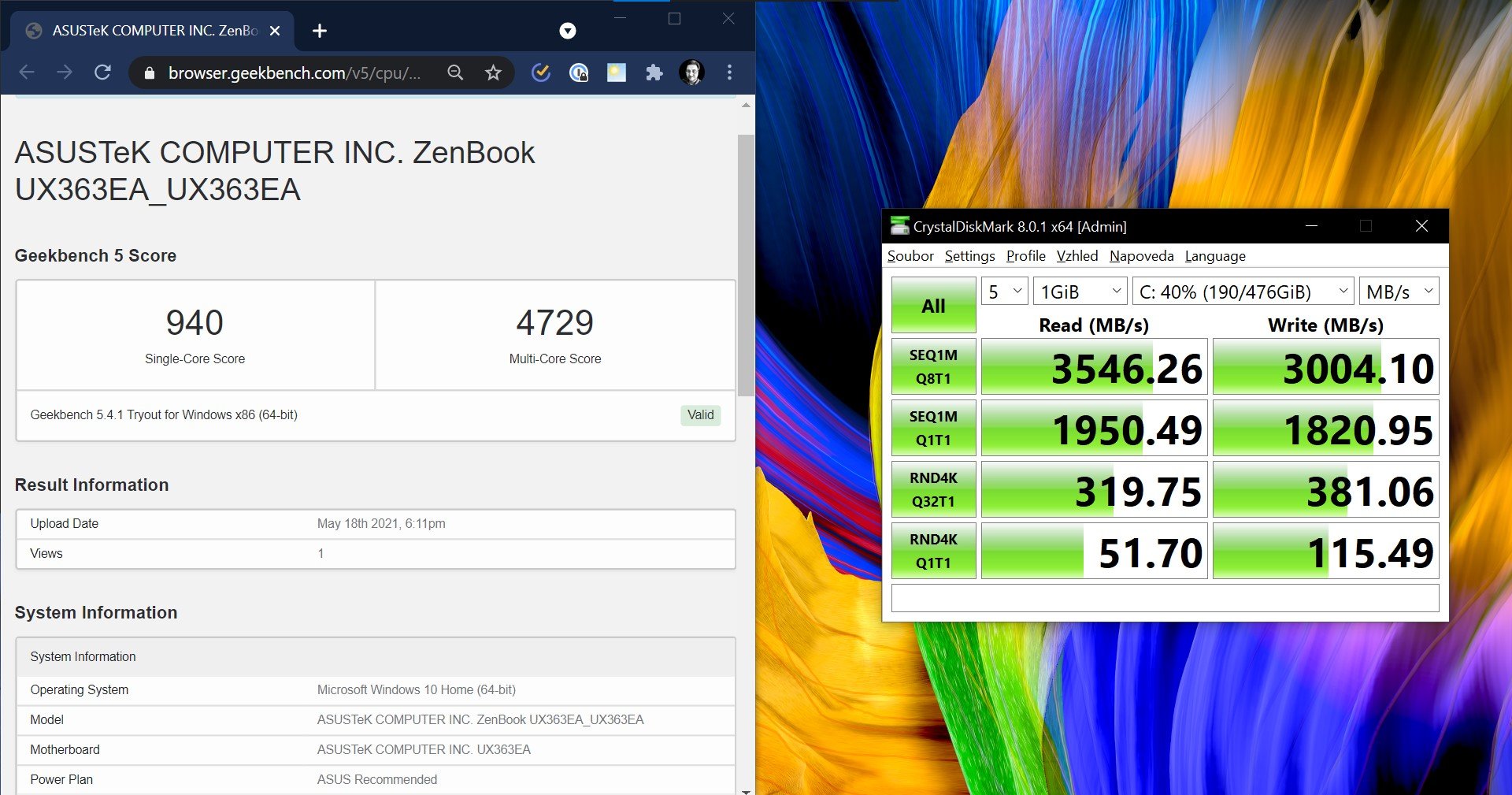
Task: Open Chrome three-dot menu
Action: pyautogui.click(x=729, y=72)
